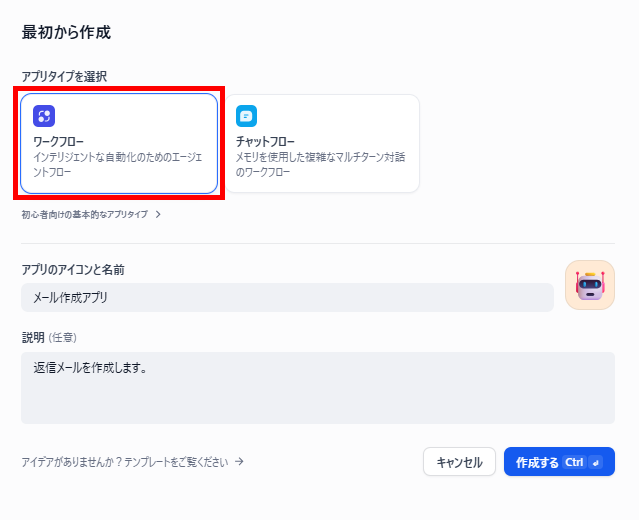This screenshot has width=639, height=520.
Task: Click the arrow icon after テンプレートをご覧ください
Action: pyautogui.click(x=240, y=461)
